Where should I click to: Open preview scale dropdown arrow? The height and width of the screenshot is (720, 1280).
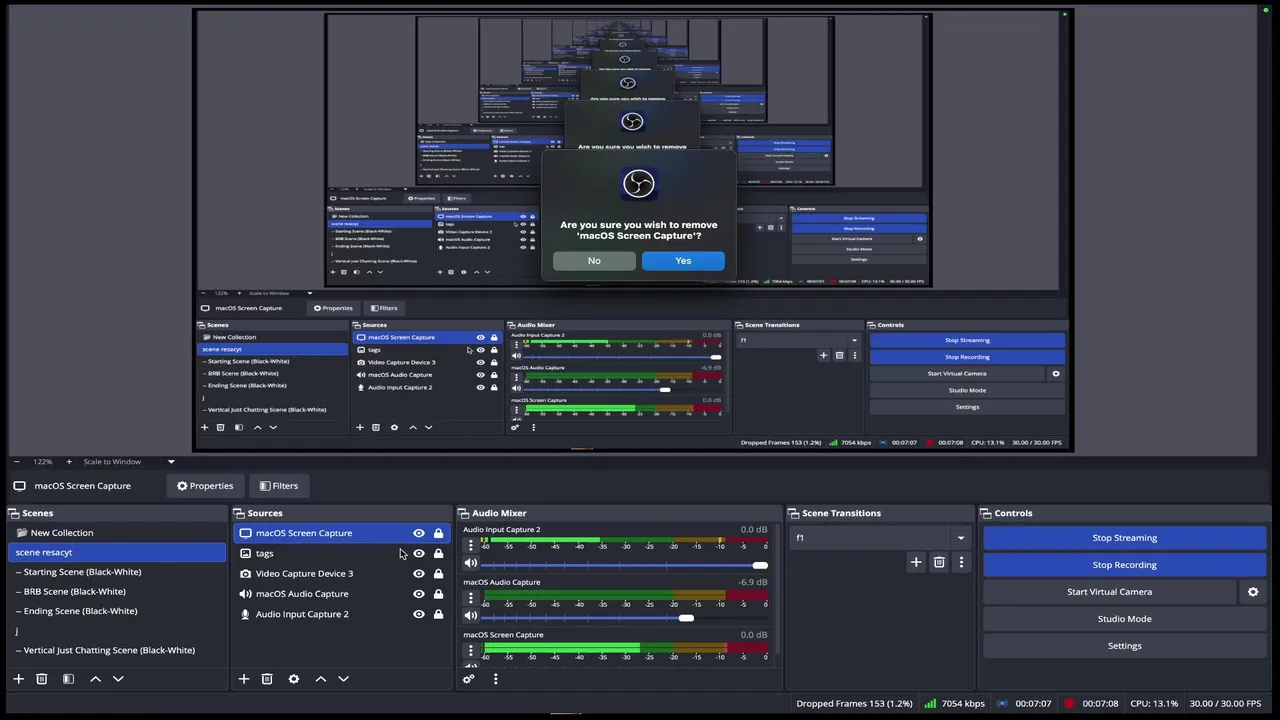pyautogui.click(x=171, y=461)
